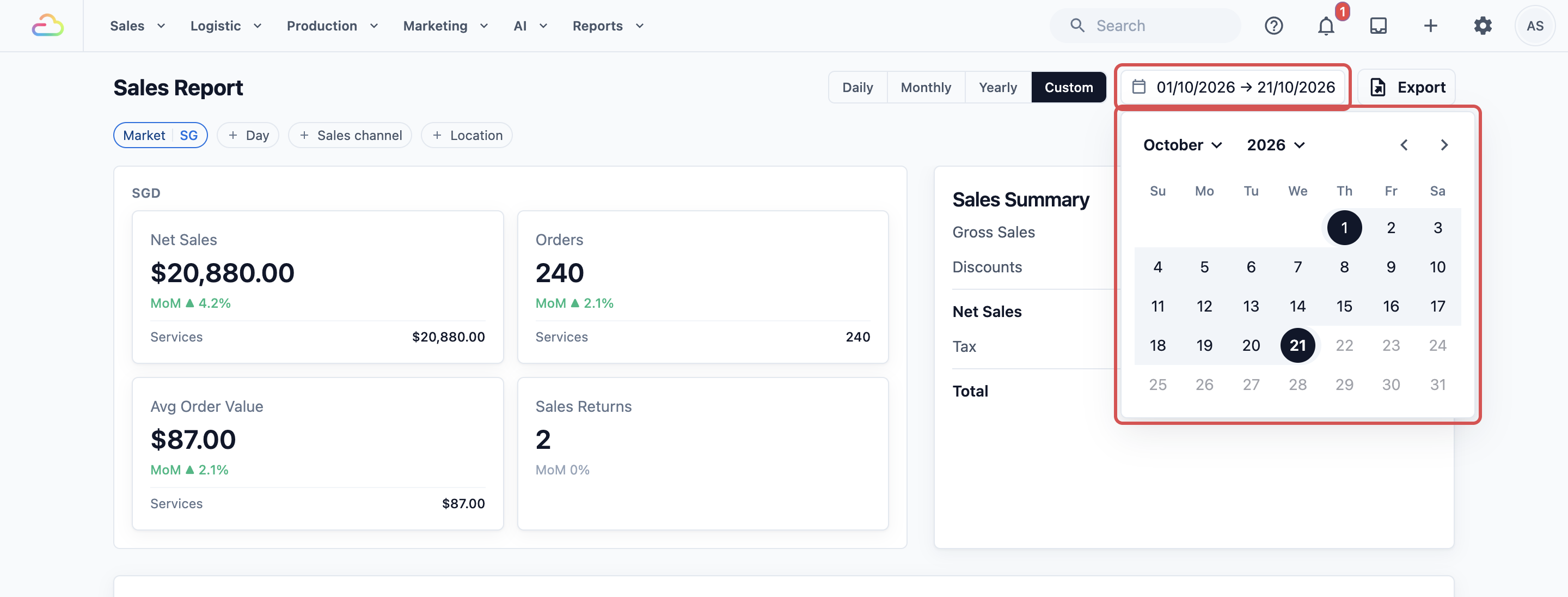Screen dimensions: 1568x597
Task: Choose October 28 in calendar
Action: (1297, 385)
